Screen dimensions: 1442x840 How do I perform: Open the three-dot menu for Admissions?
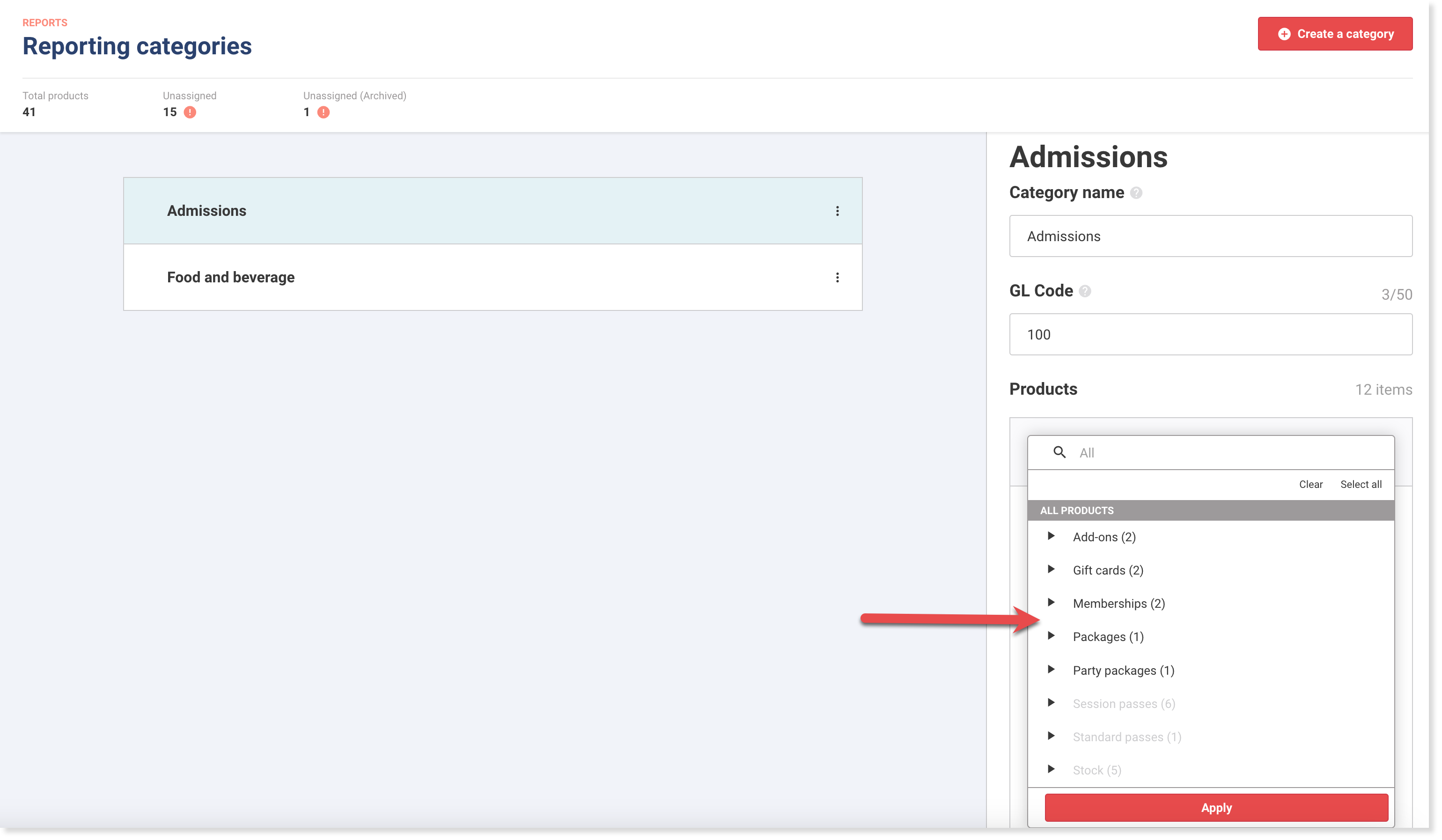coord(837,211)
